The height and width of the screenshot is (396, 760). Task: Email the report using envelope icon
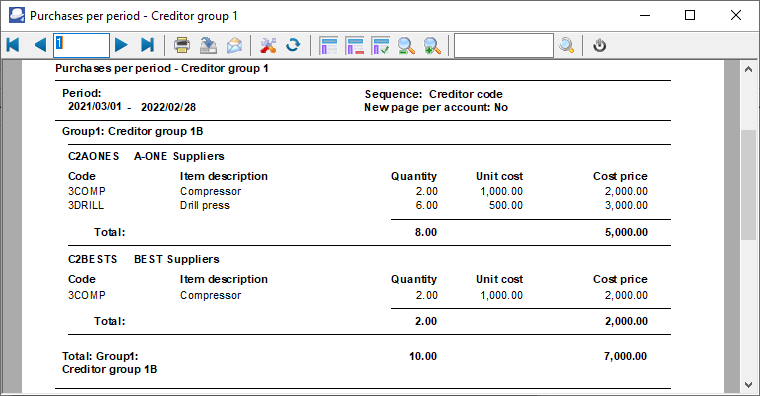[235, 45]
